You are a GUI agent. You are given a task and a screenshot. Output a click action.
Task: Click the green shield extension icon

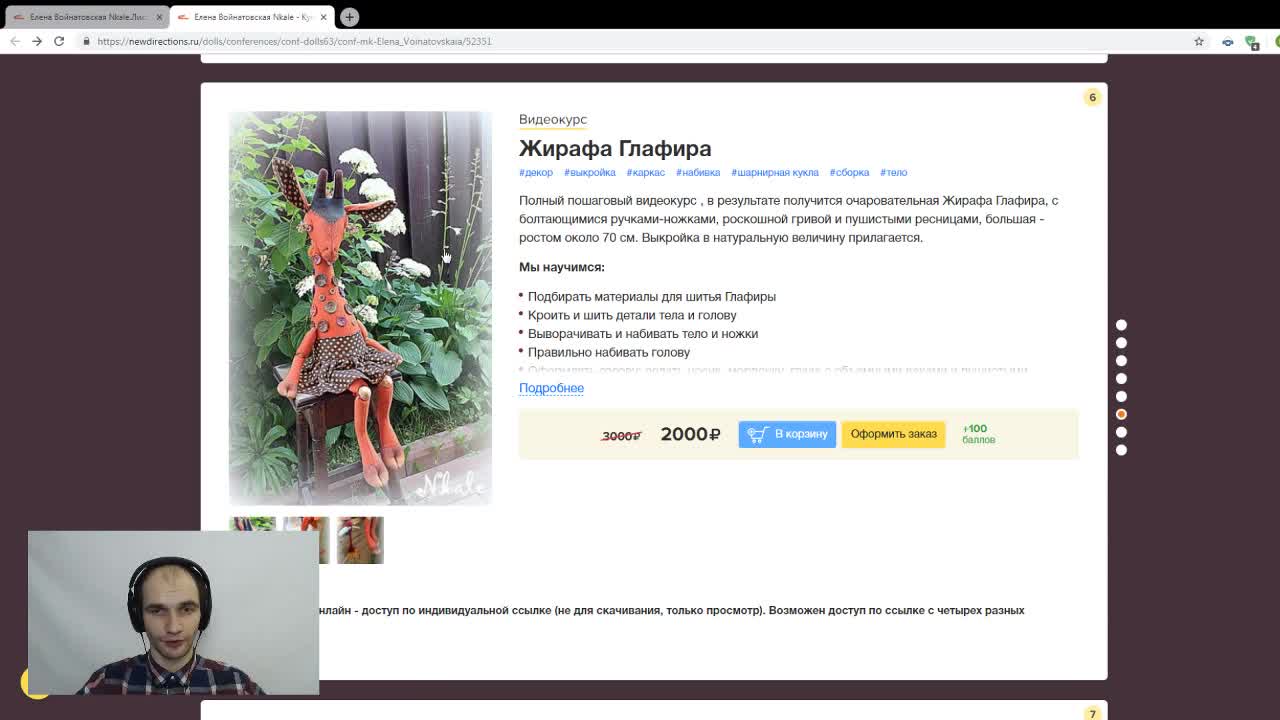click(x=1250, y=41)
